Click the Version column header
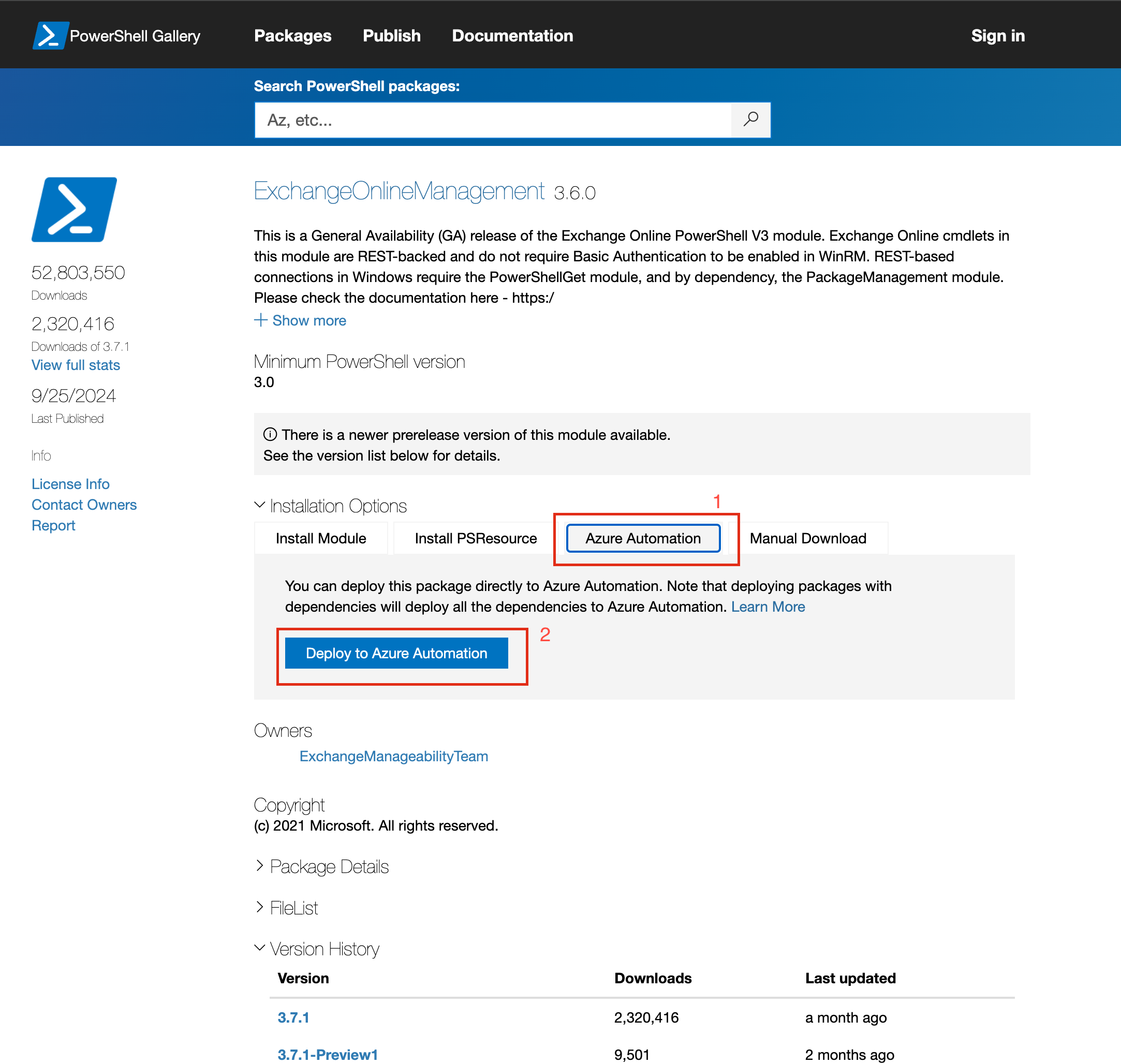Image resolution: width=1121 pixels, height=1064 pixels. (x=303, y=979)
